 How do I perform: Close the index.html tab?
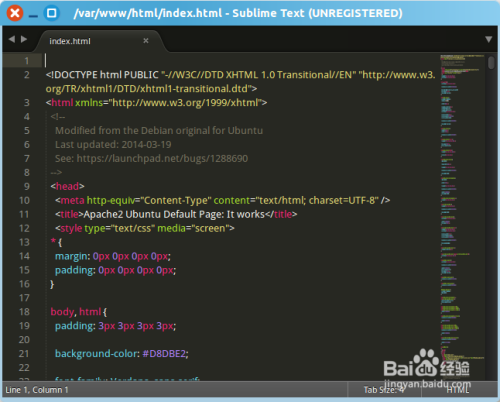[146, 41]
